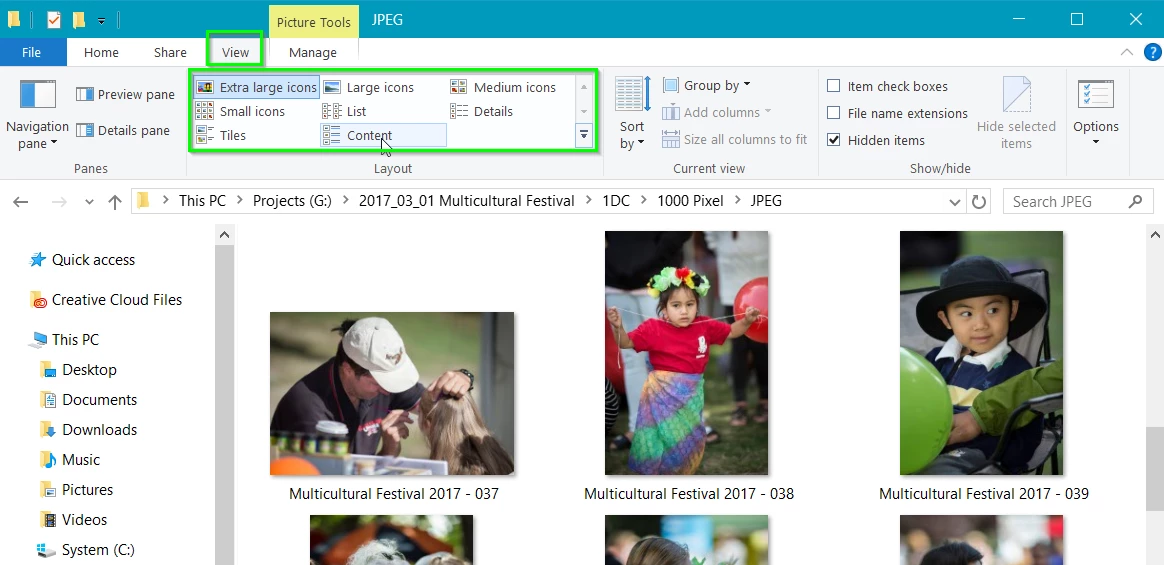Screen dimensions: 1164x565
Task: Open the Add columns dropdown
Action: coord(717,112)
